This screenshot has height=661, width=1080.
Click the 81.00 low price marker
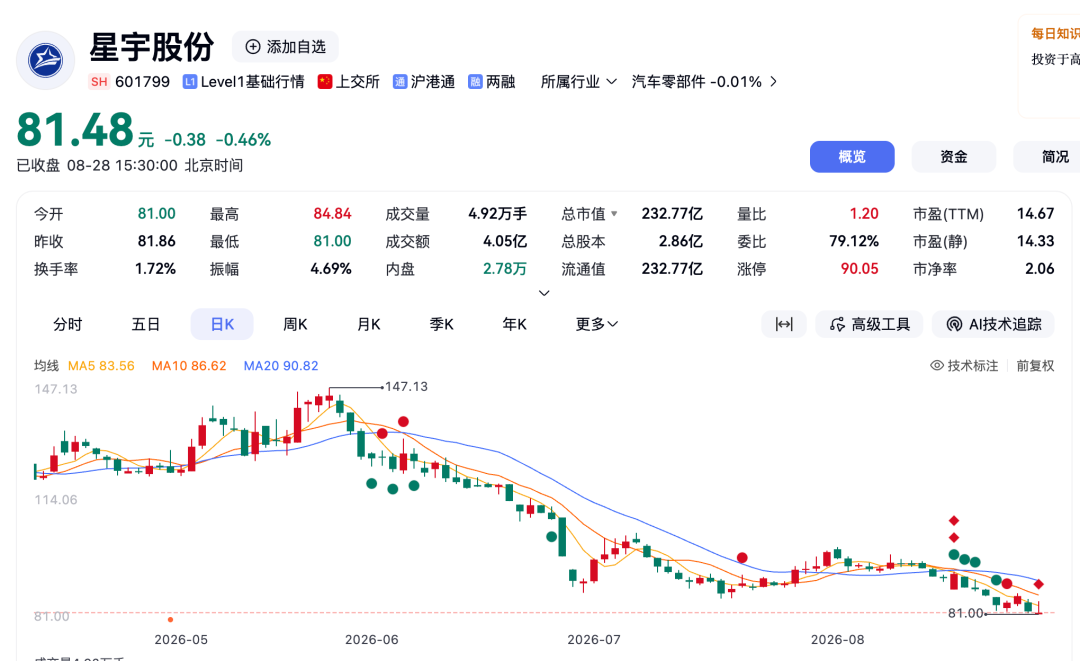(966, 613)
